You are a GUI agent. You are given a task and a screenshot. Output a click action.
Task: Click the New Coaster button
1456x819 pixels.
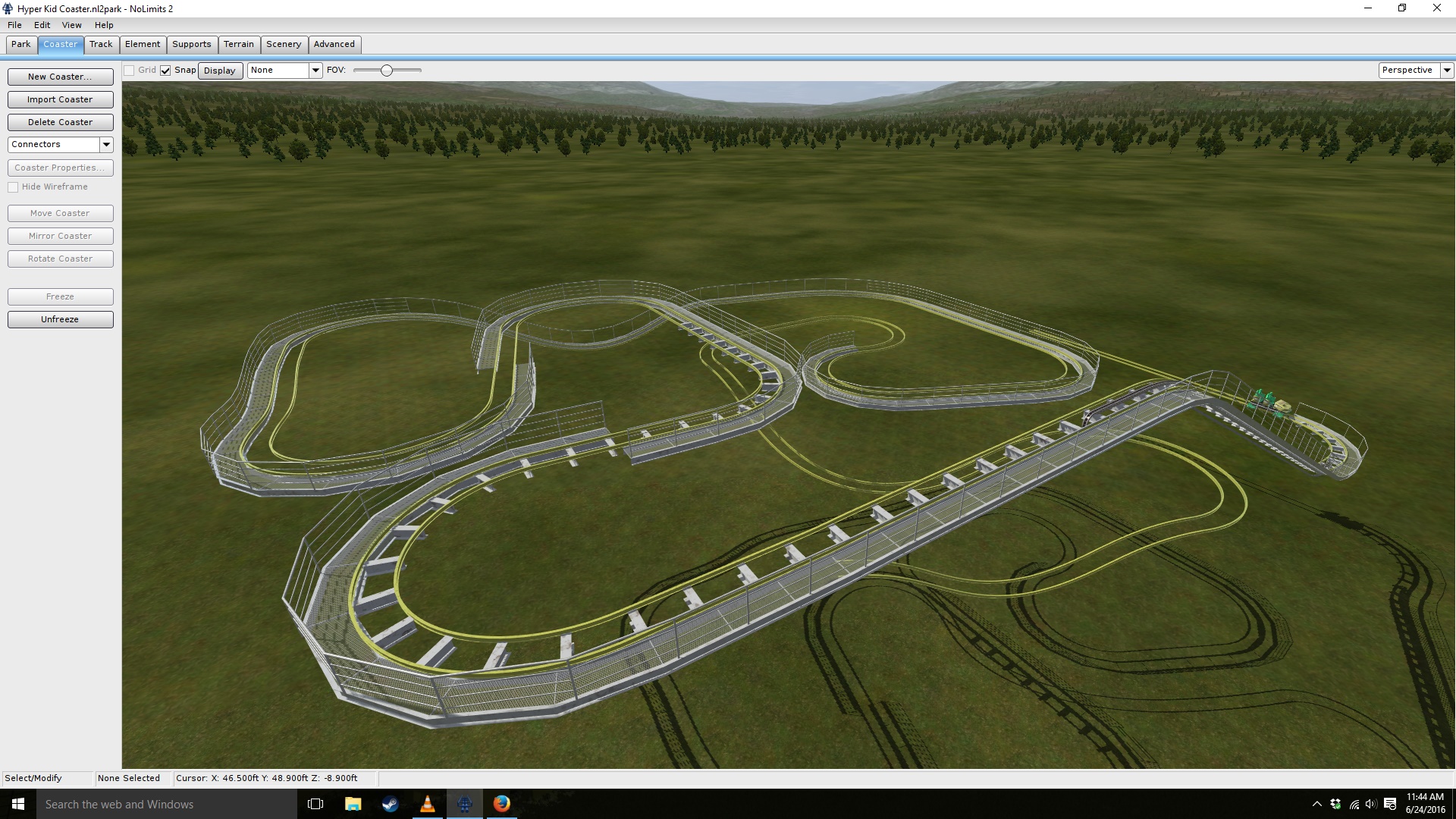(x=60, y=77)
